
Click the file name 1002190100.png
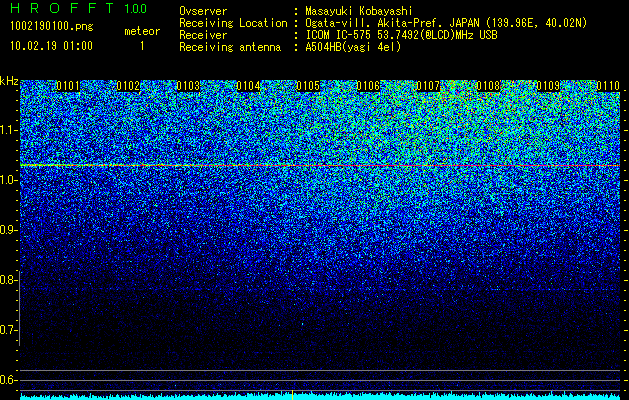pyautogui.click(x=52, y=27)
